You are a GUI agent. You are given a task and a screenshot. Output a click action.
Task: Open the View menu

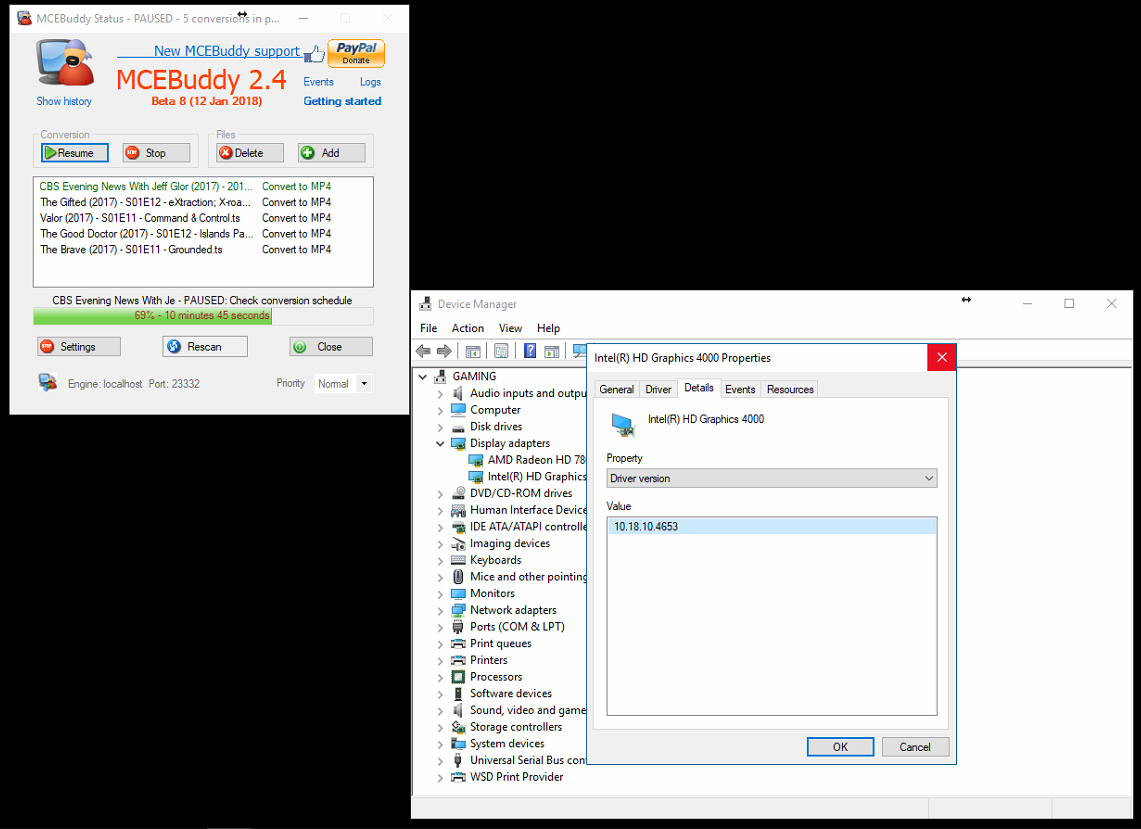tap(510, 328)
